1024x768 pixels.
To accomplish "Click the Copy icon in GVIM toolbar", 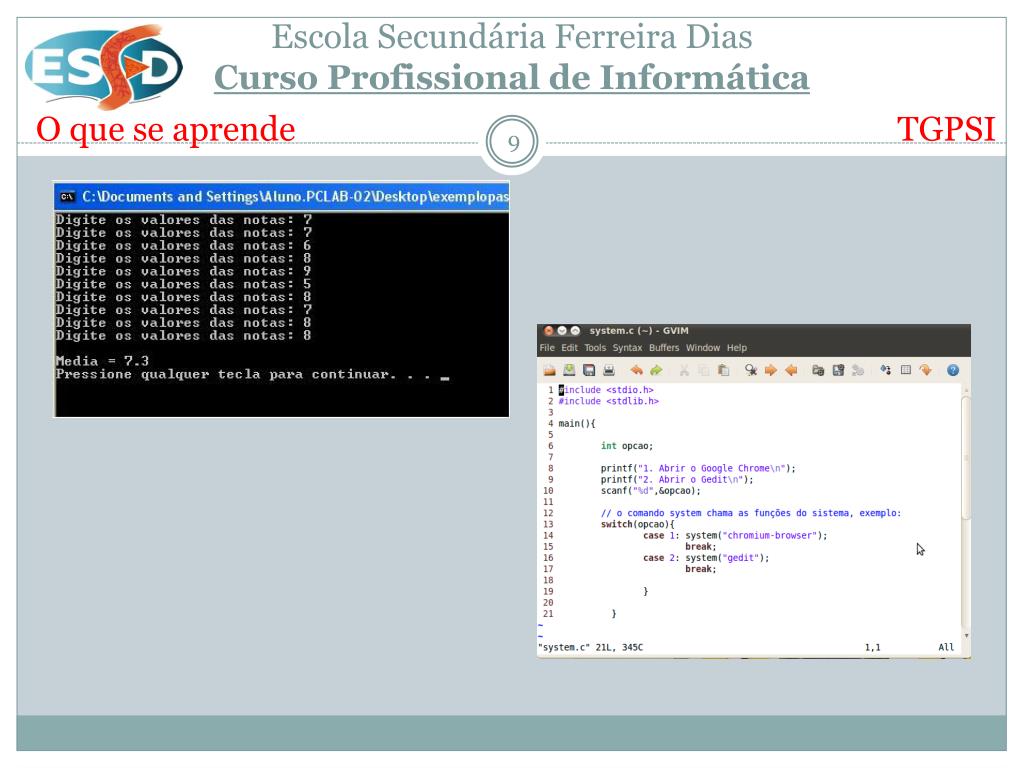I will tap(703, 370).
